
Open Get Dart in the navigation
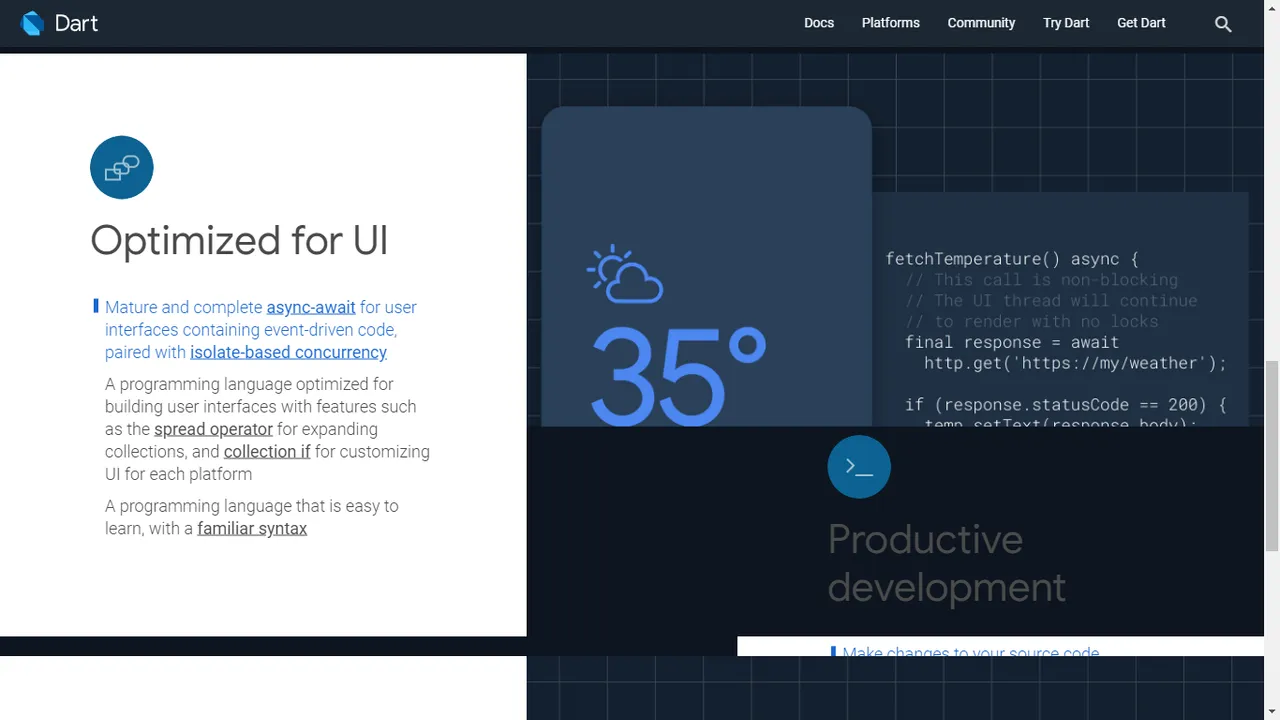point(1141,23)
